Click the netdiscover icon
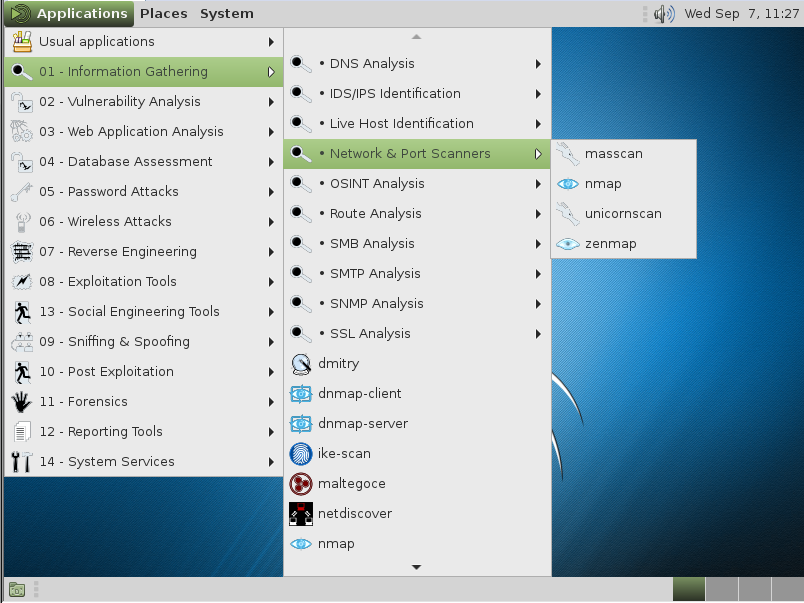 pyautogui.click(x=301, y=514)
